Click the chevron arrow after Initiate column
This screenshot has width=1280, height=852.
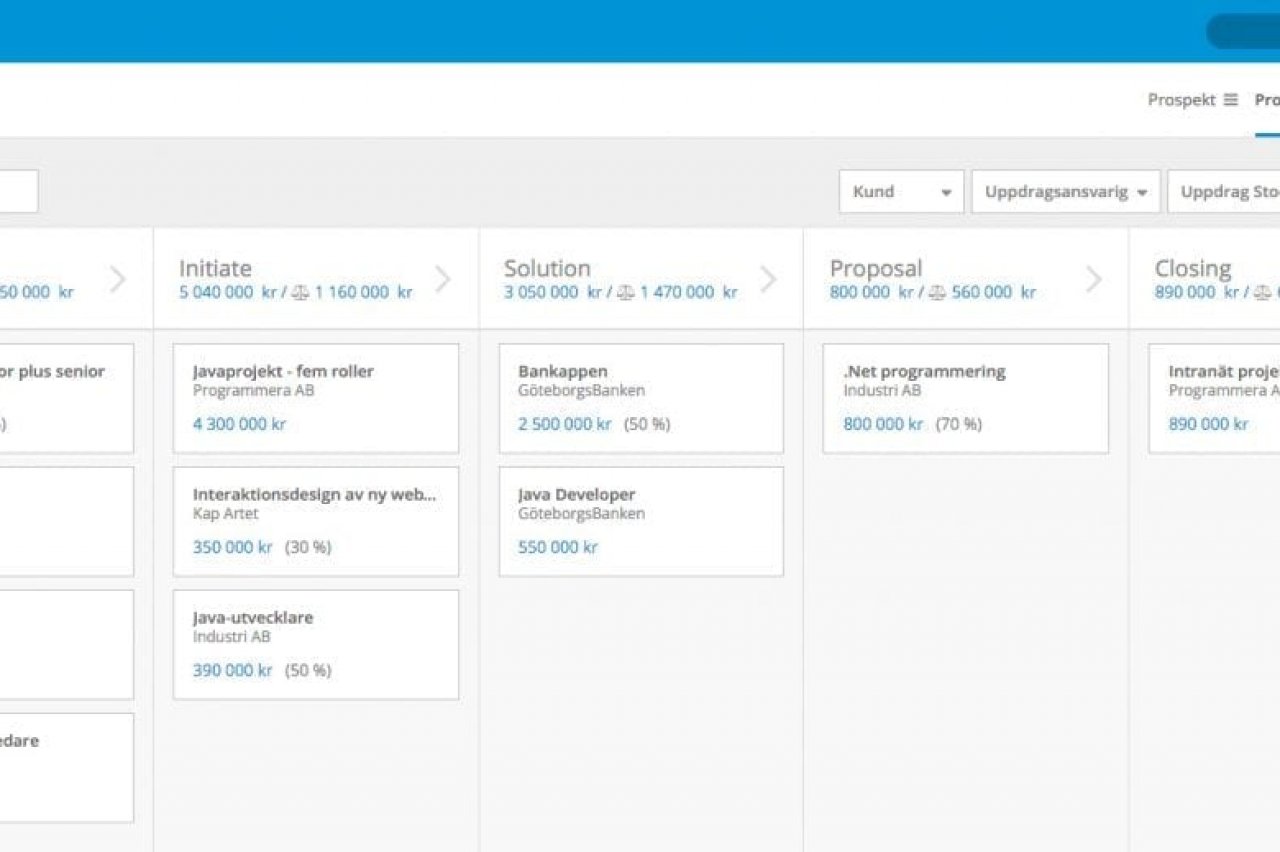[443, 279]
